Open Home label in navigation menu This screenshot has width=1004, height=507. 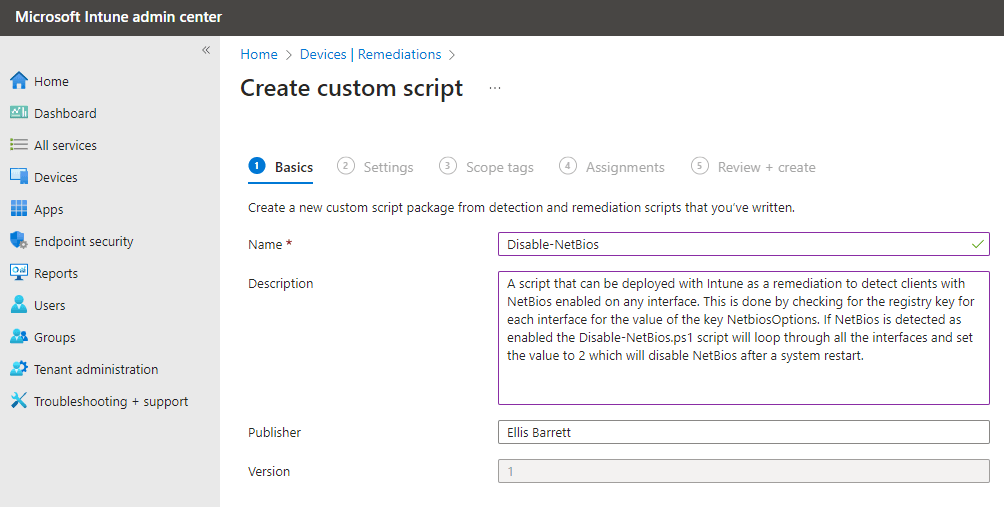tap(51, 81)
